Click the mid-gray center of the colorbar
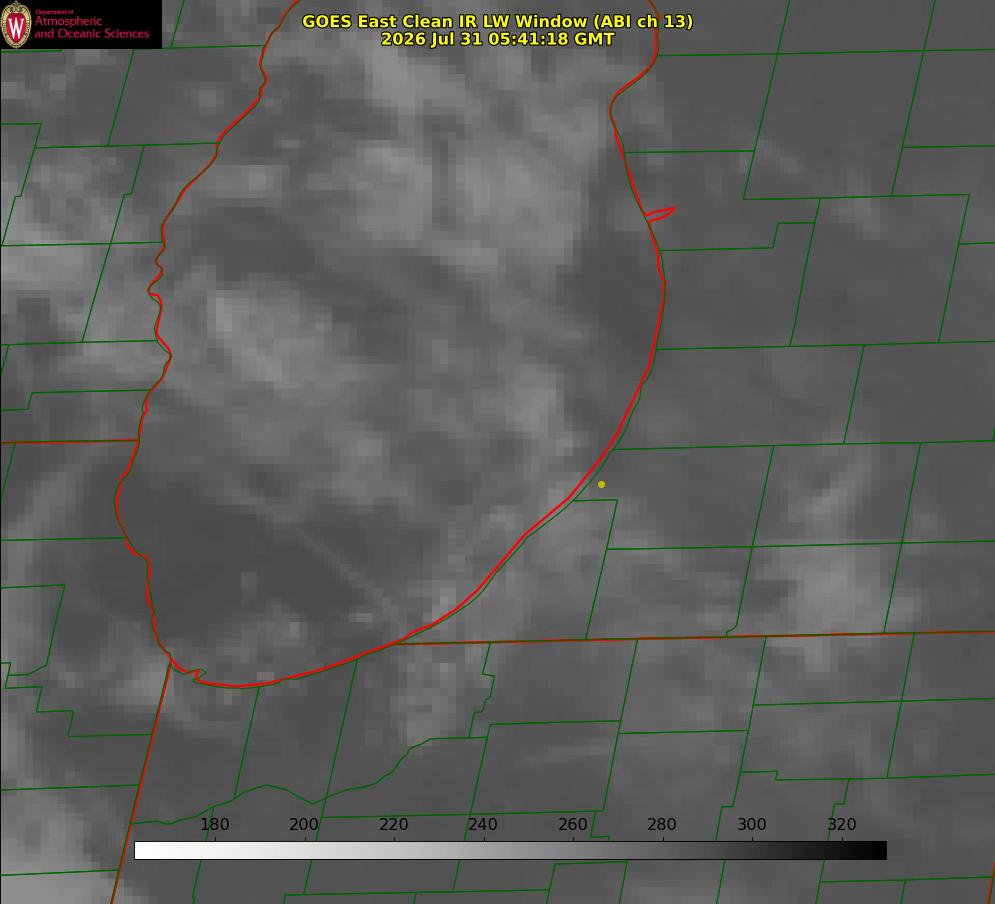Screen dimensions: 995x904 point(510,851)
